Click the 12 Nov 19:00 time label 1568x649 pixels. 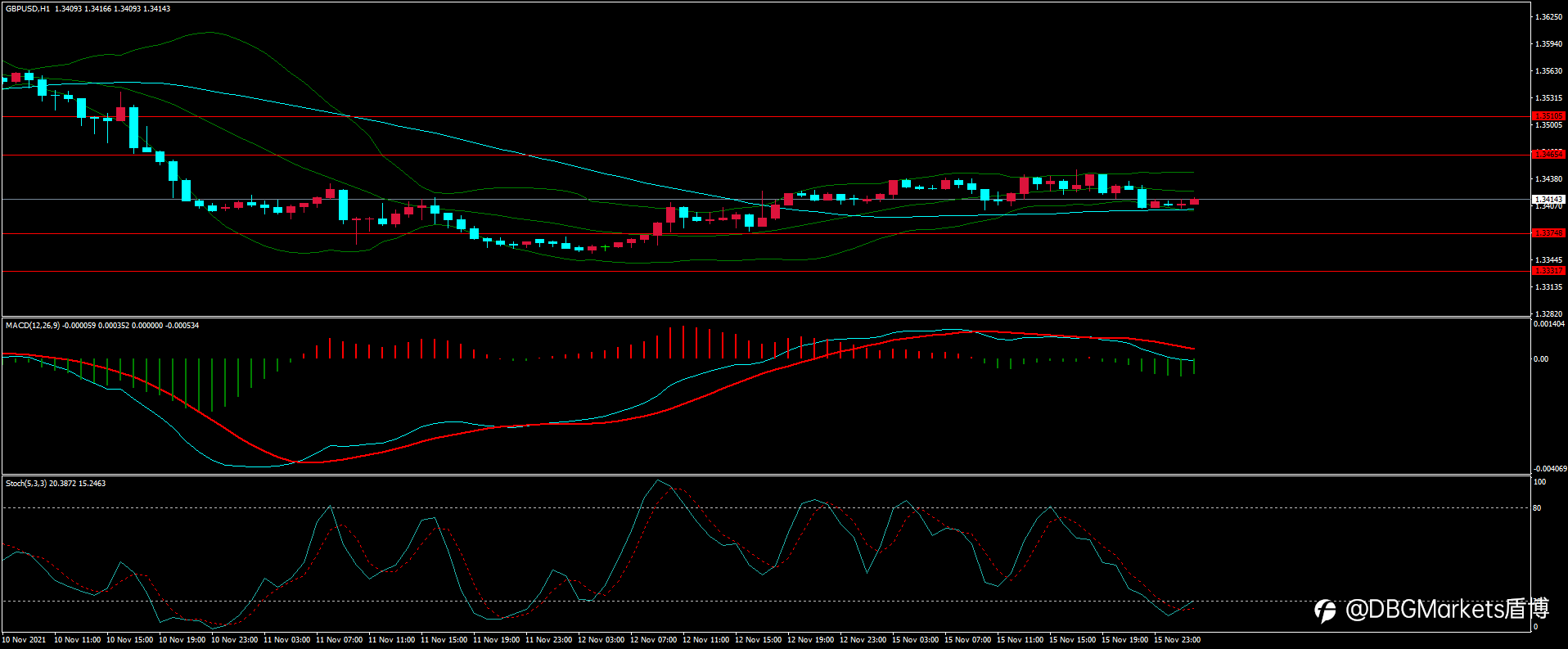tap(810, 640)
